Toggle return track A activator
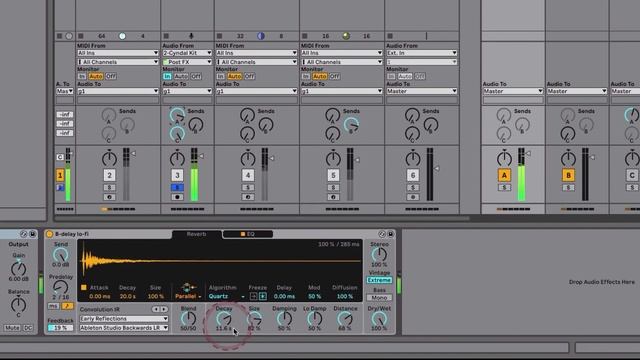The width and height of the screenshot is (640, 360). [504, 175]
